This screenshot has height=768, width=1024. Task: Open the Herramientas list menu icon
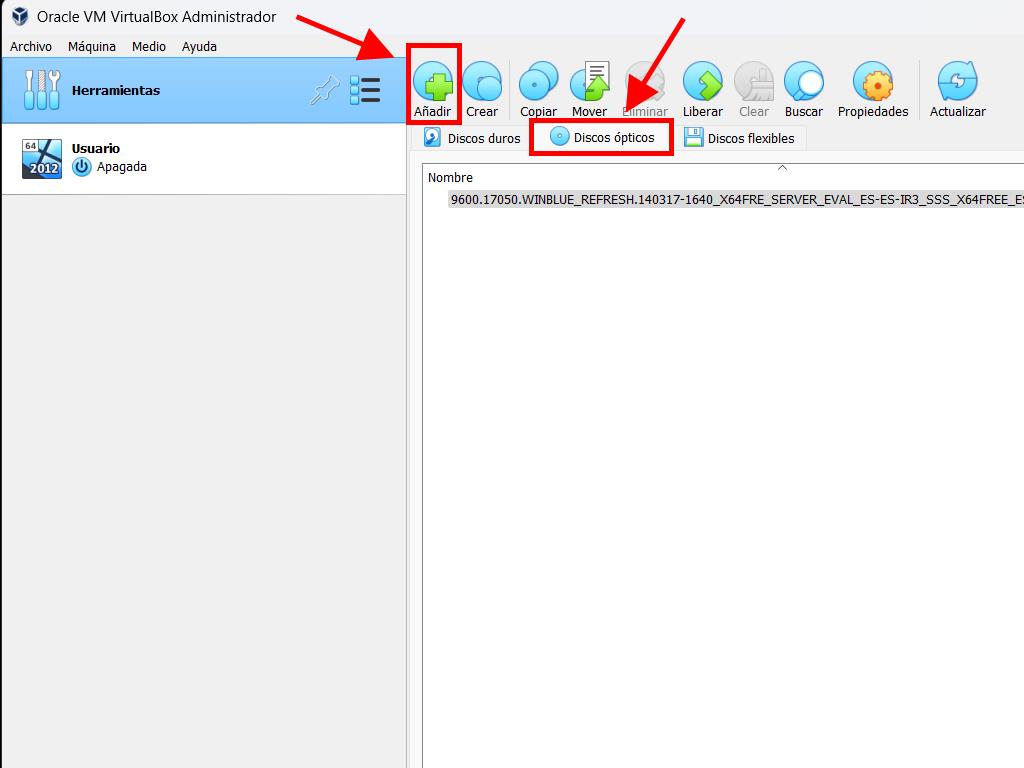(365, 90)
